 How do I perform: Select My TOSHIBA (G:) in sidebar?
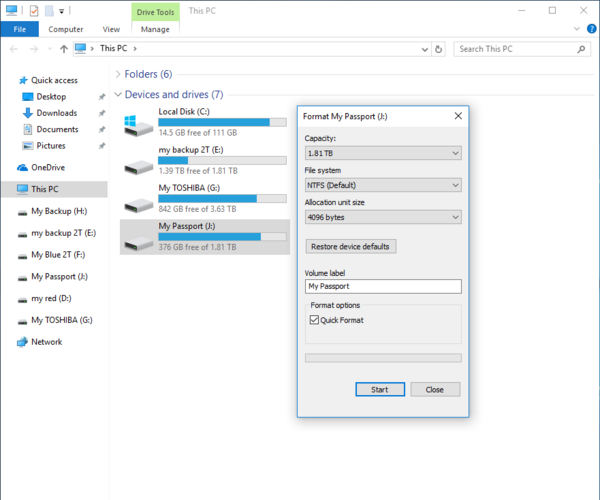(x=62, y=320)
